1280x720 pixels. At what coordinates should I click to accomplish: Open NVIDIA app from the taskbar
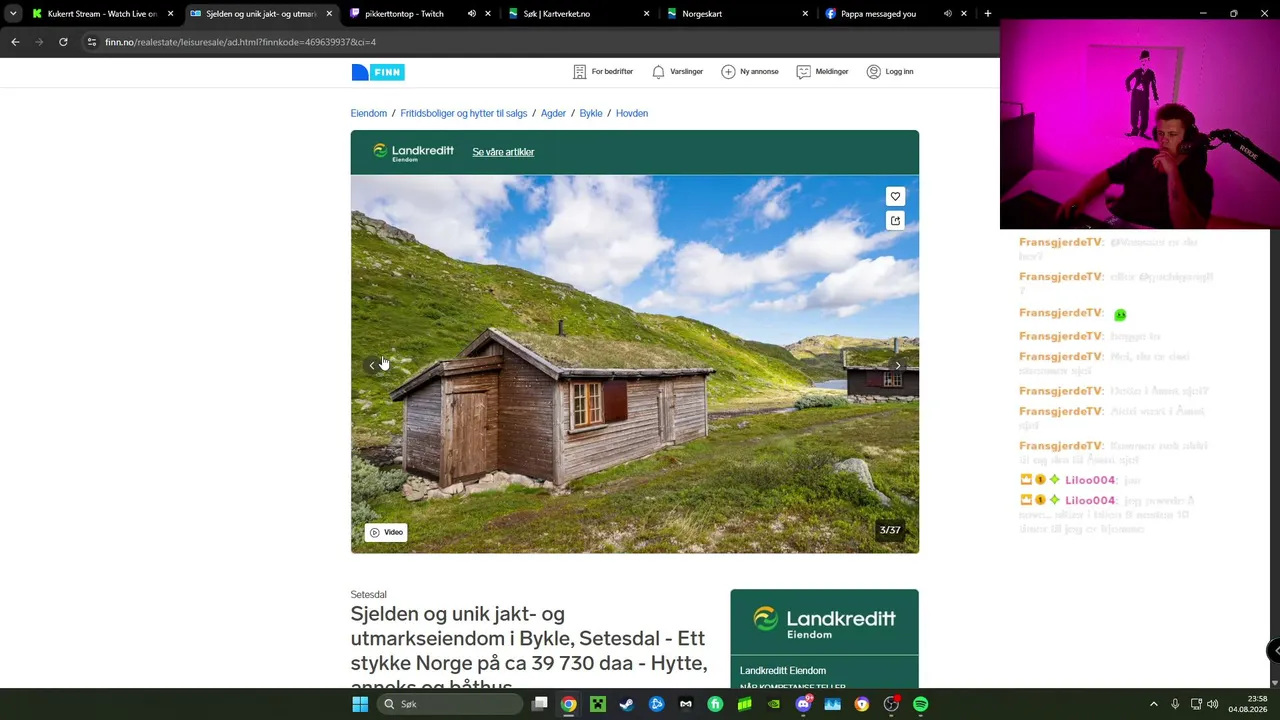[774, 704]
